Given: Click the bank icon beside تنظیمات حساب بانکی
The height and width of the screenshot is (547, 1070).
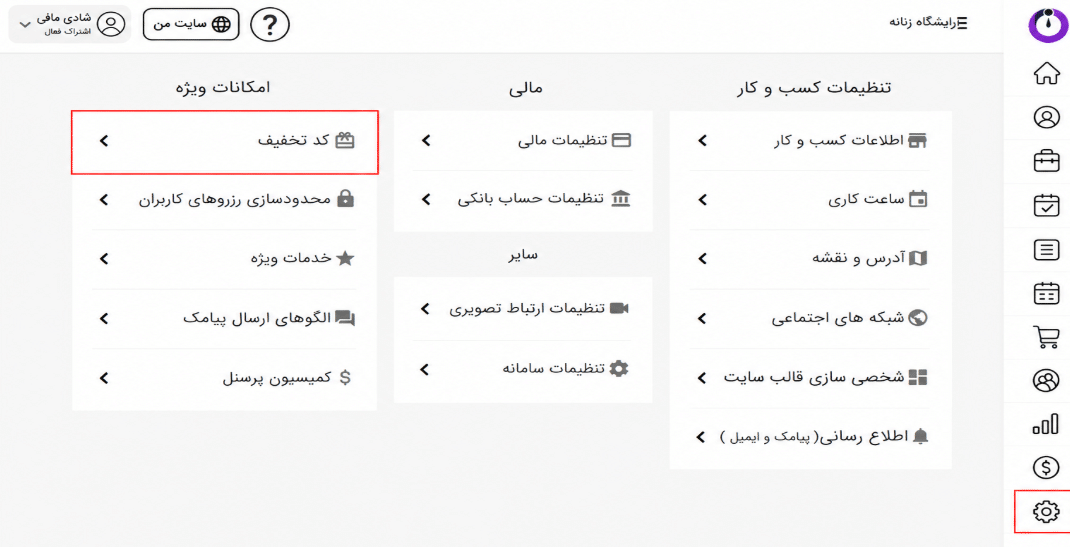Looking at the screenshot, I should pyautogui.click(x=622, y=199).
